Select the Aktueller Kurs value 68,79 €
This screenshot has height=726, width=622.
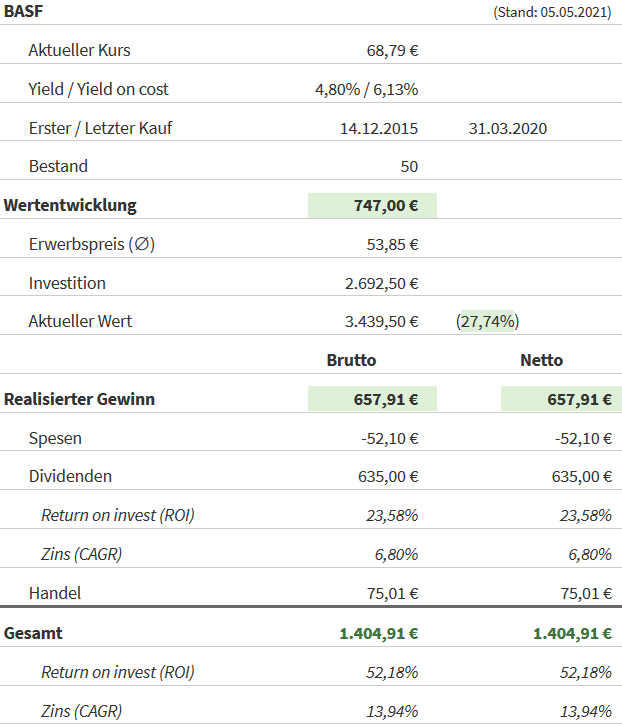pyautogui.click(x=392, y=50)
